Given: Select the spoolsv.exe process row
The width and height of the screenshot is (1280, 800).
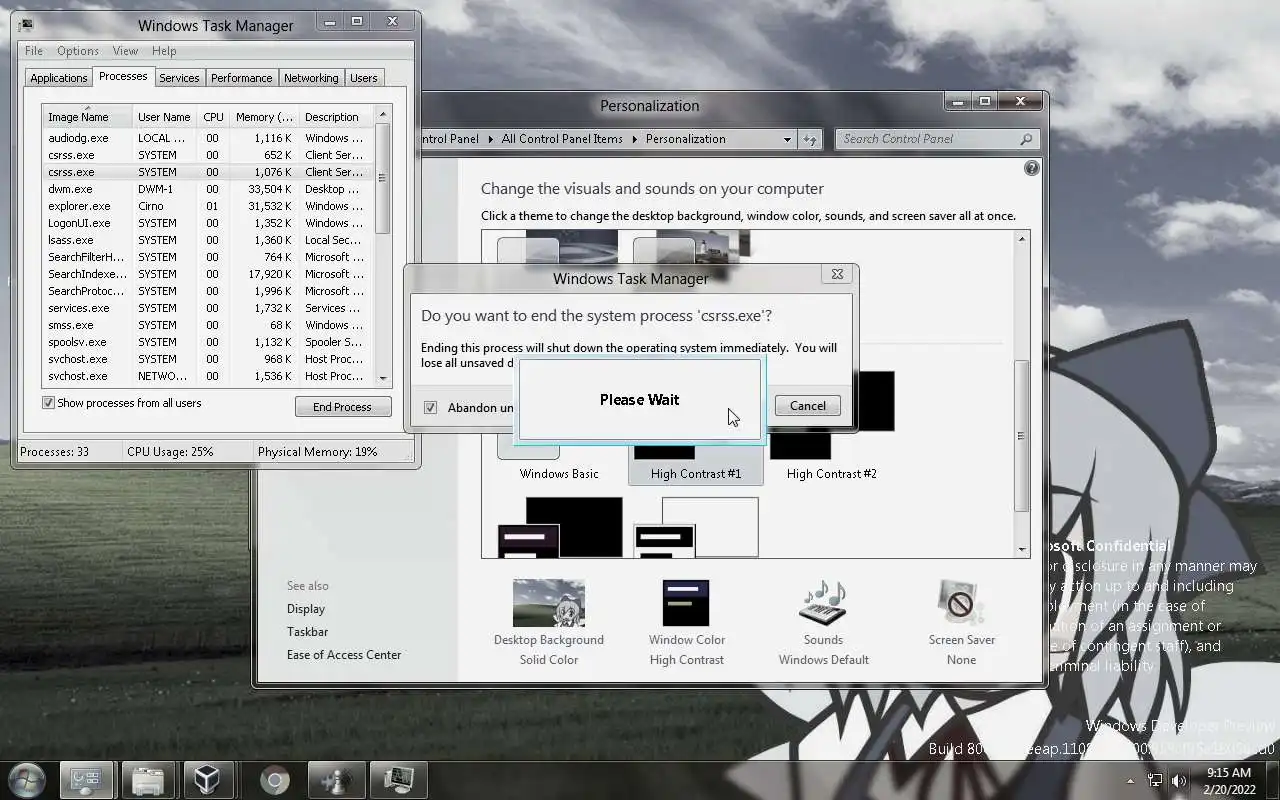Looking at the screenshot, I should 208,342.
